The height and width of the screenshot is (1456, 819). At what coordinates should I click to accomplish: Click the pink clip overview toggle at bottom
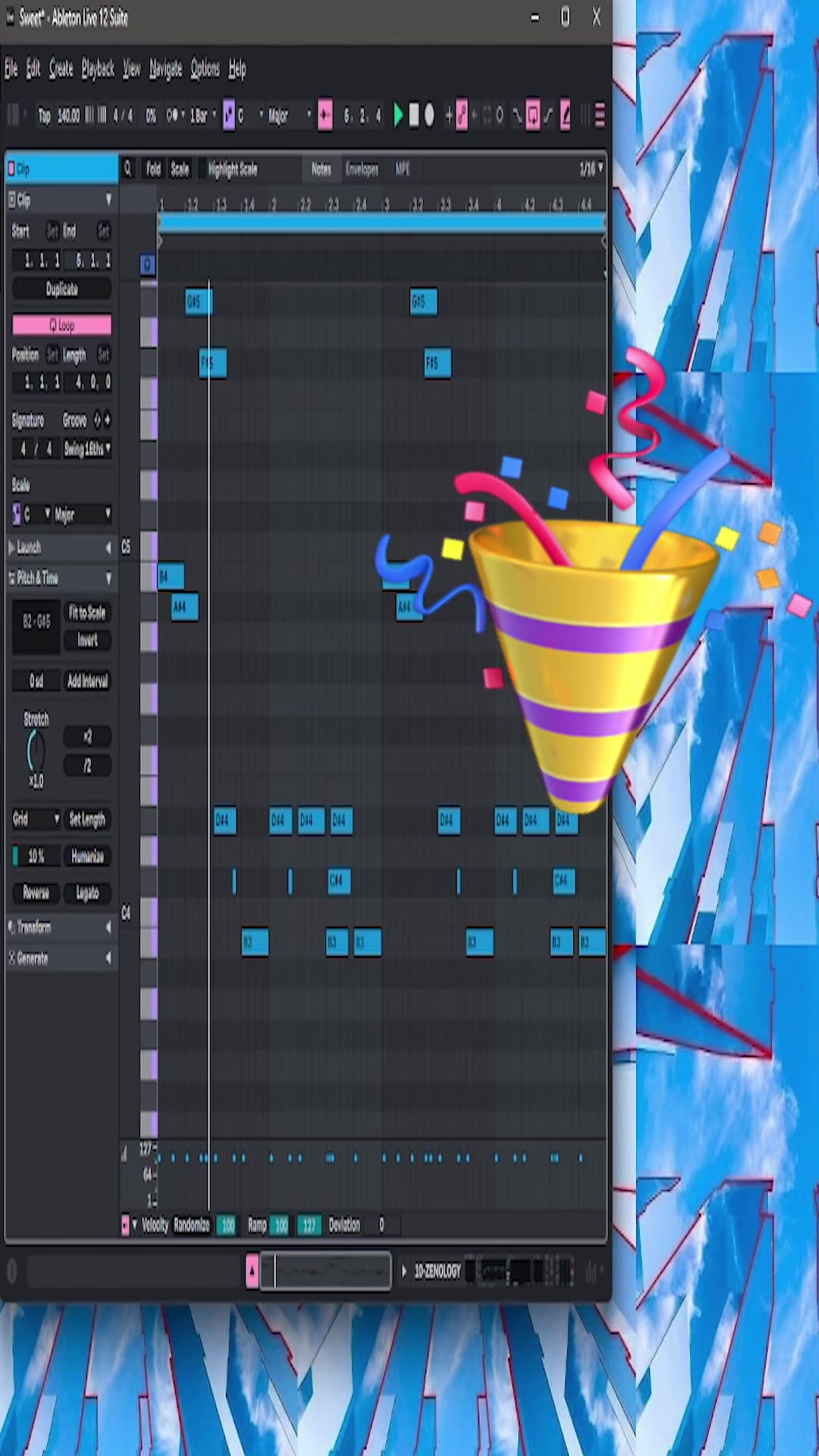[x=253, y=1271]
